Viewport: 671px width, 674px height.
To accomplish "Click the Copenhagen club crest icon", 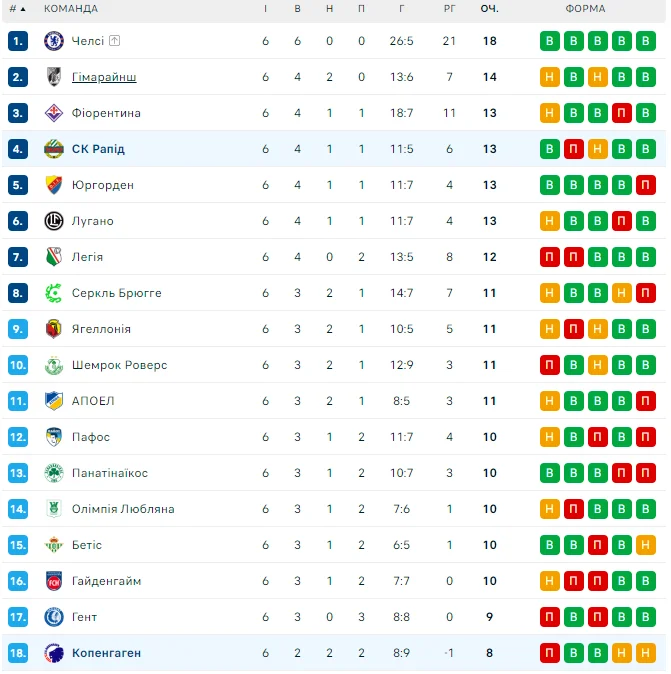I will click(54, 653).
